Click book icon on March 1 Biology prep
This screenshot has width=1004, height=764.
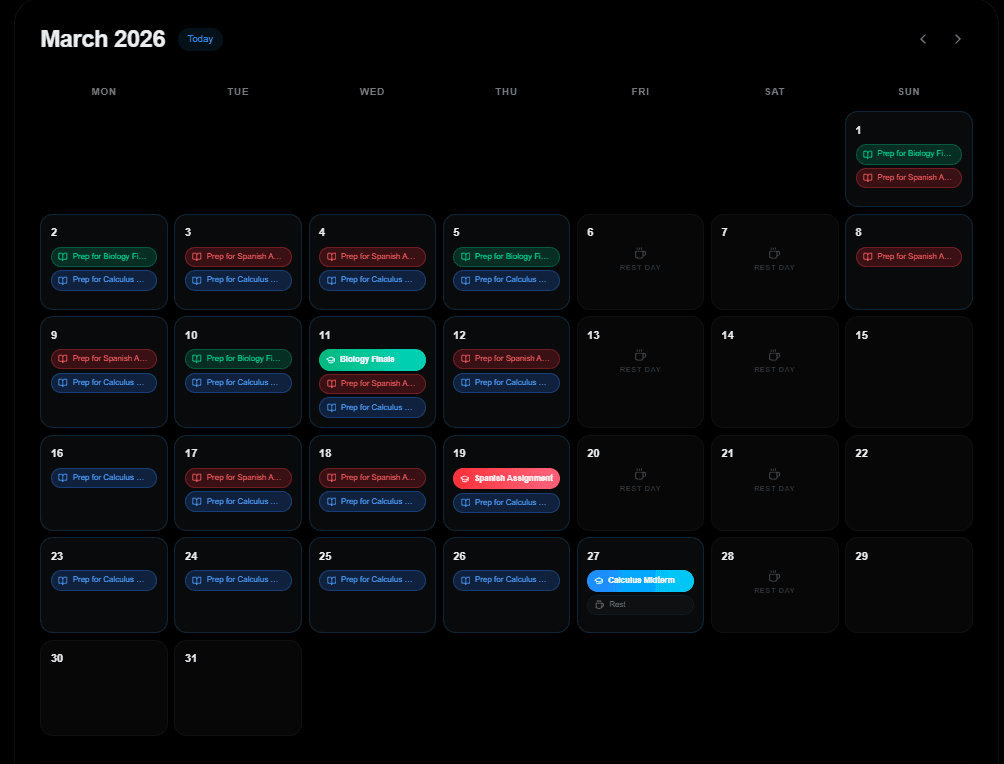868,154
